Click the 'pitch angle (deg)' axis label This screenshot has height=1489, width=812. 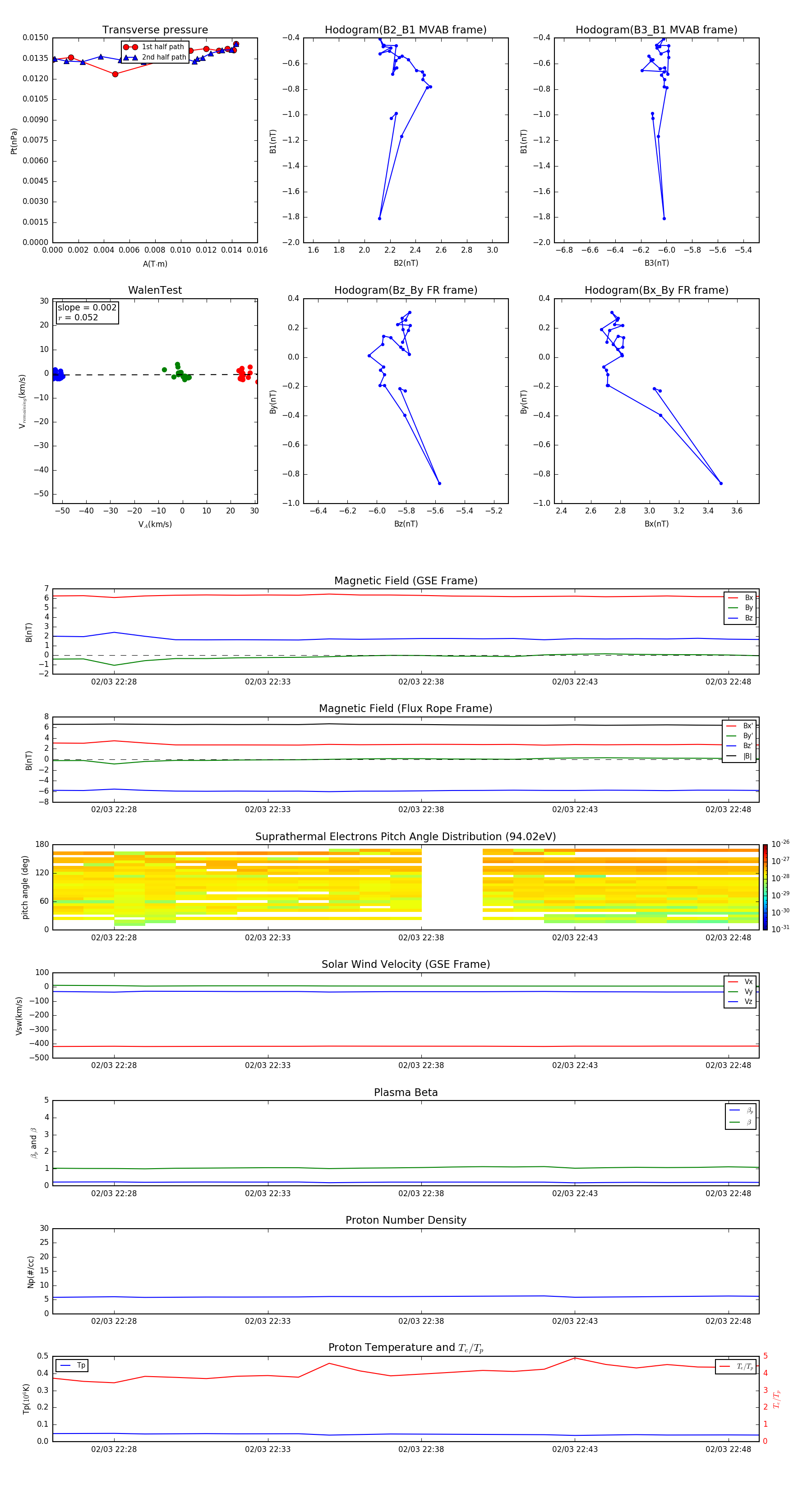[25, 887]
